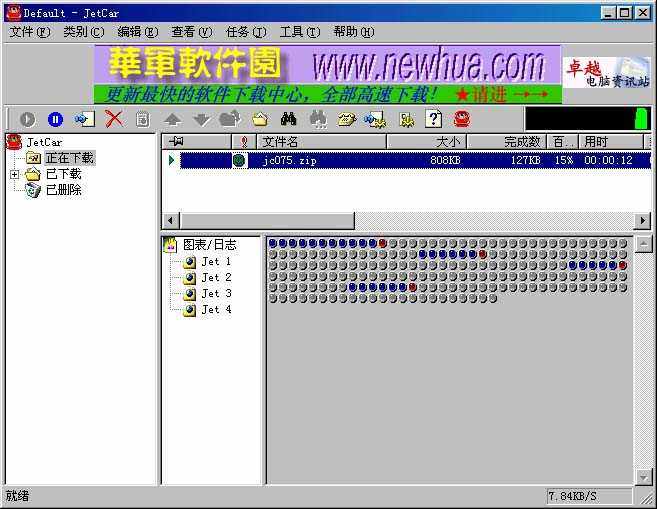This screenshot has height=509, width=657.
Task: Click the move task up arrow icon
Action: [x=172, y=119]
